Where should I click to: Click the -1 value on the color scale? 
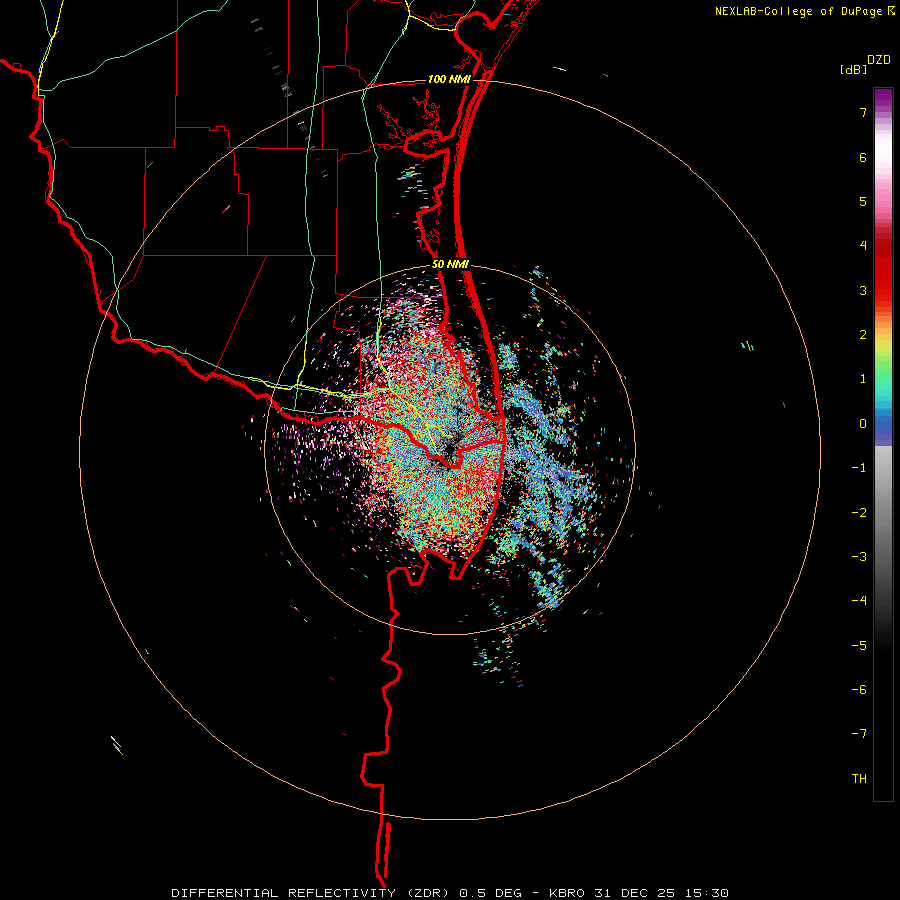point(859,468)
